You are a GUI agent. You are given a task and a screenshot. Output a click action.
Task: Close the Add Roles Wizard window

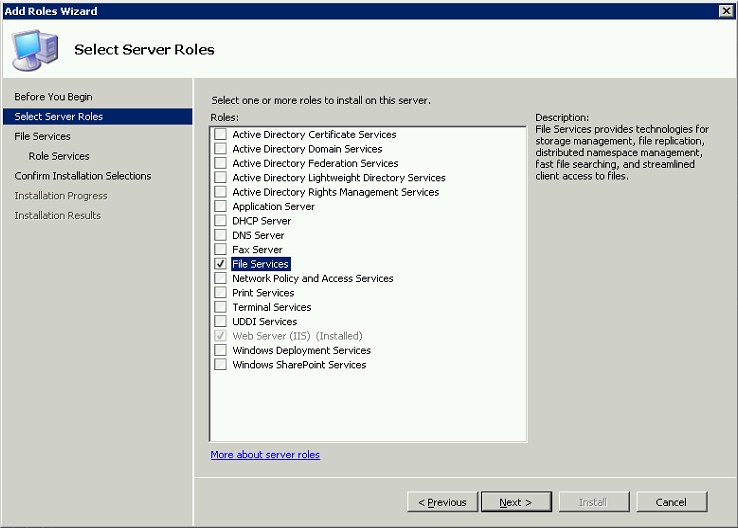click(x=726, y=11)
